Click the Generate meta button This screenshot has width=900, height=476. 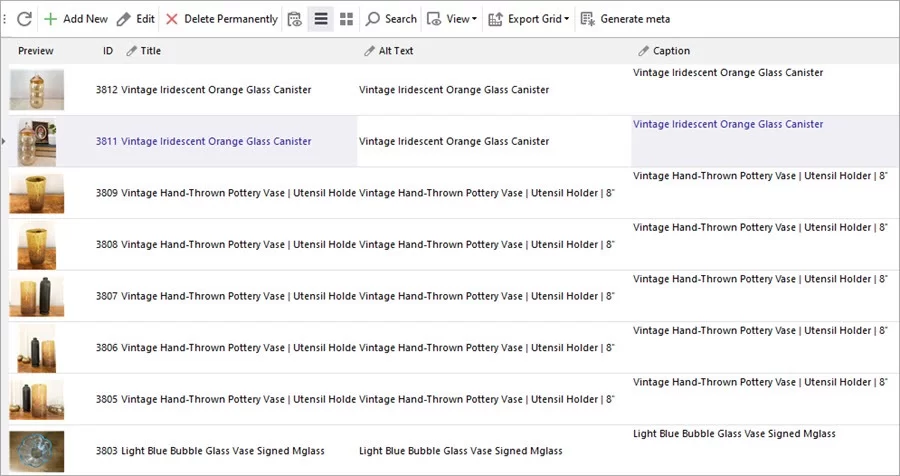click(625, 19)
